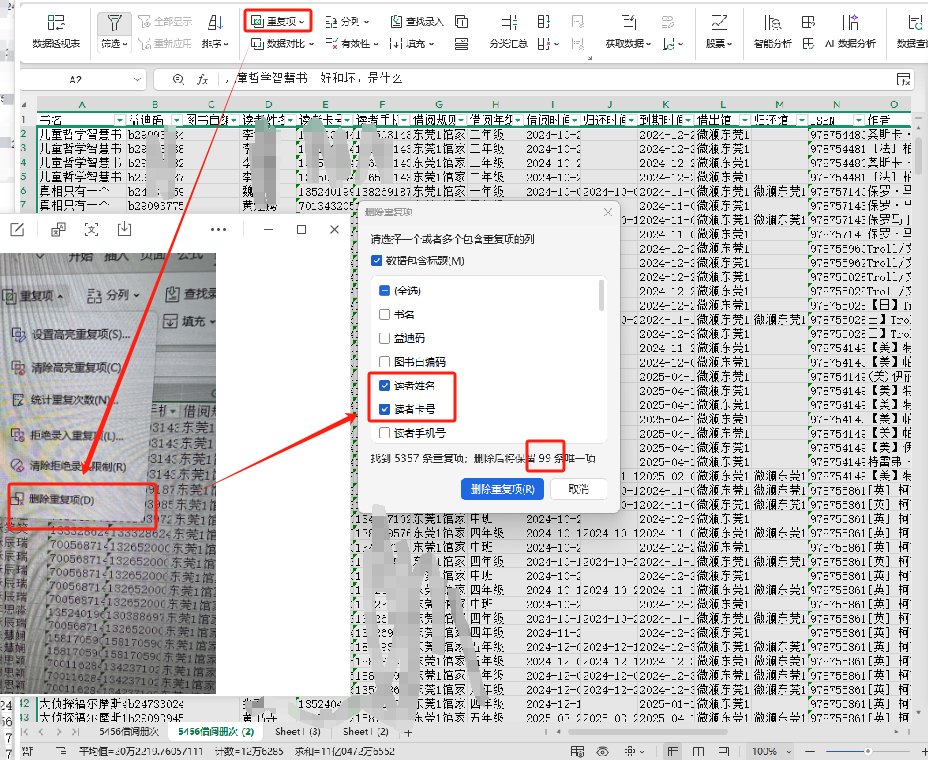Click the 筛选 filter funnel icon
The width and height of the screenshot is (928, 760).
pos(116,24)
